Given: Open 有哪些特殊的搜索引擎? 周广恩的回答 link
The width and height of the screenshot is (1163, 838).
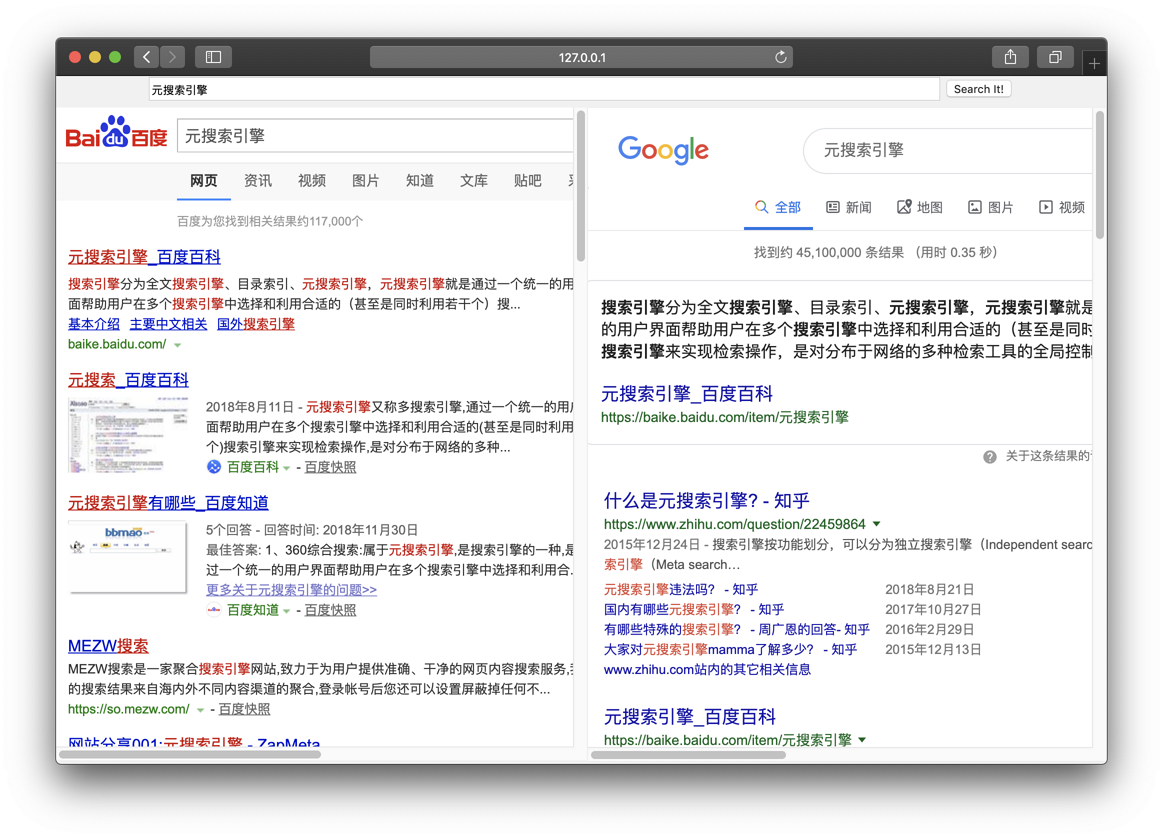Looking at the screenshot, I should [x=736, y=630].
